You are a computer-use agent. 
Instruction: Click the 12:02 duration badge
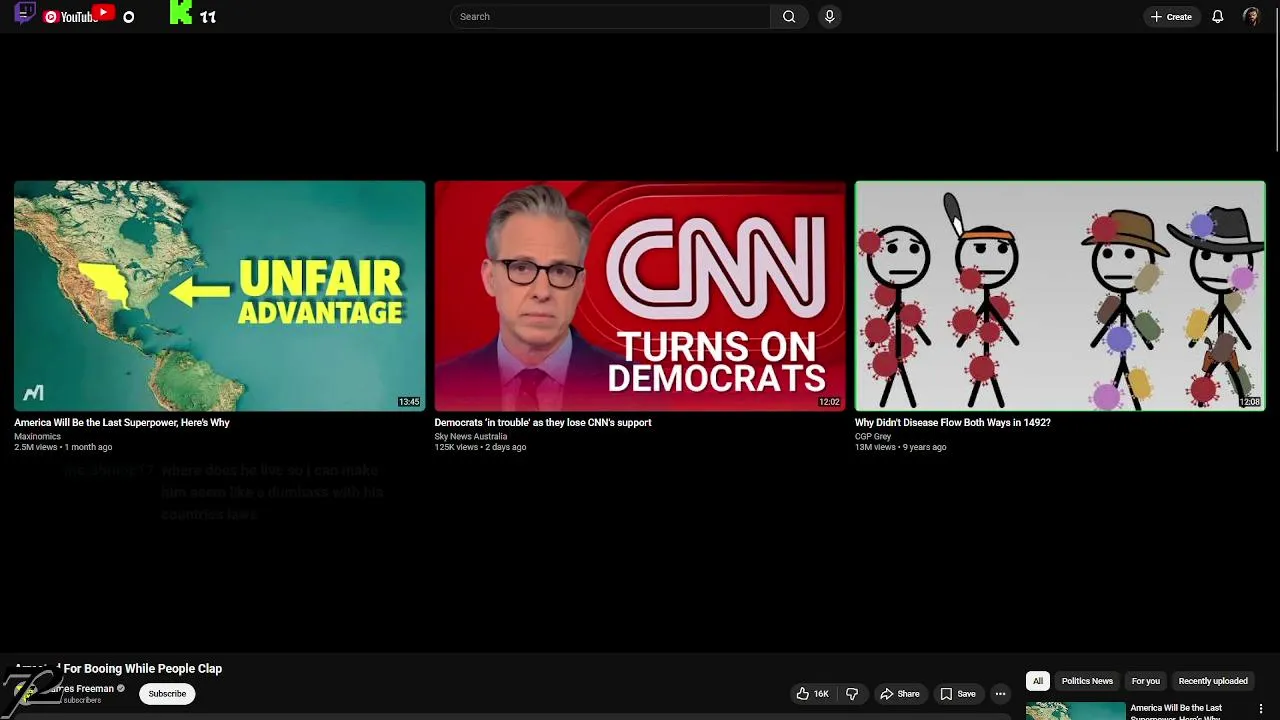click(829, 402)
